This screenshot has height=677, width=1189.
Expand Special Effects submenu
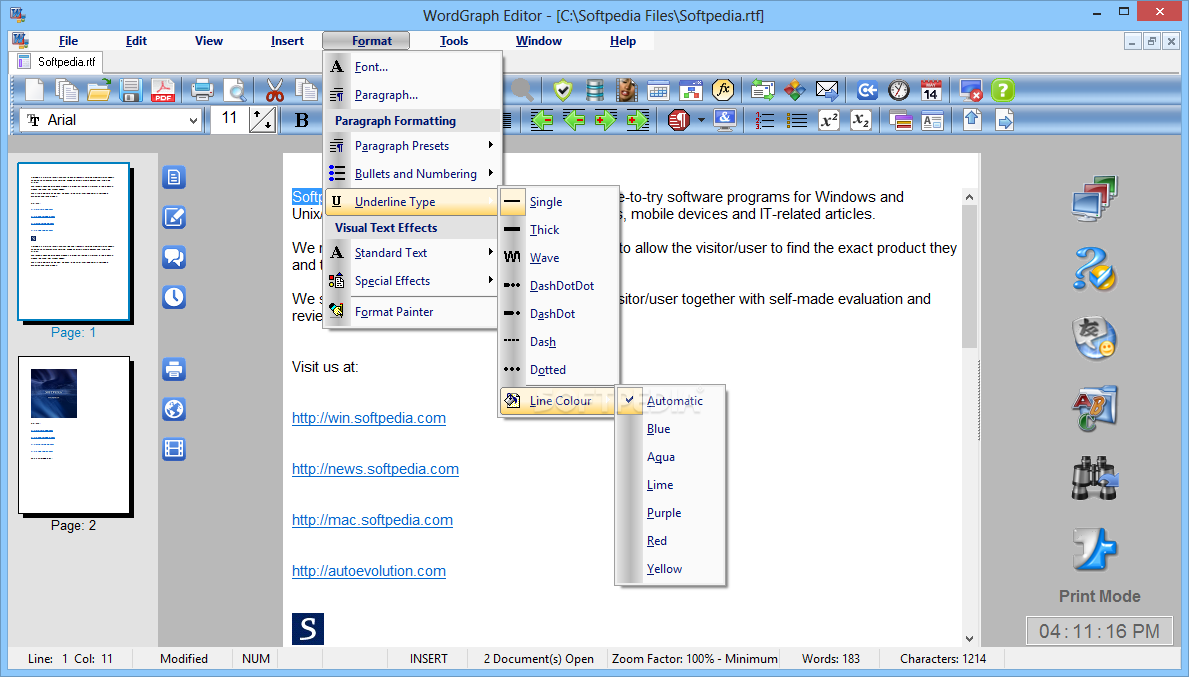pyautogui.click(x=413, y=281)
